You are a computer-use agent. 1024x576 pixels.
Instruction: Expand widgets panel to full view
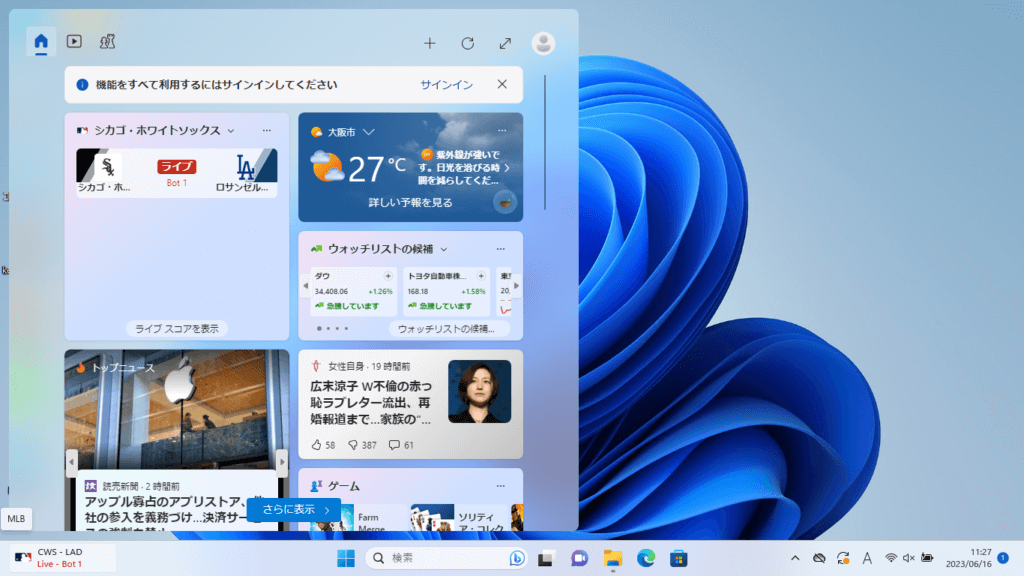505,43
